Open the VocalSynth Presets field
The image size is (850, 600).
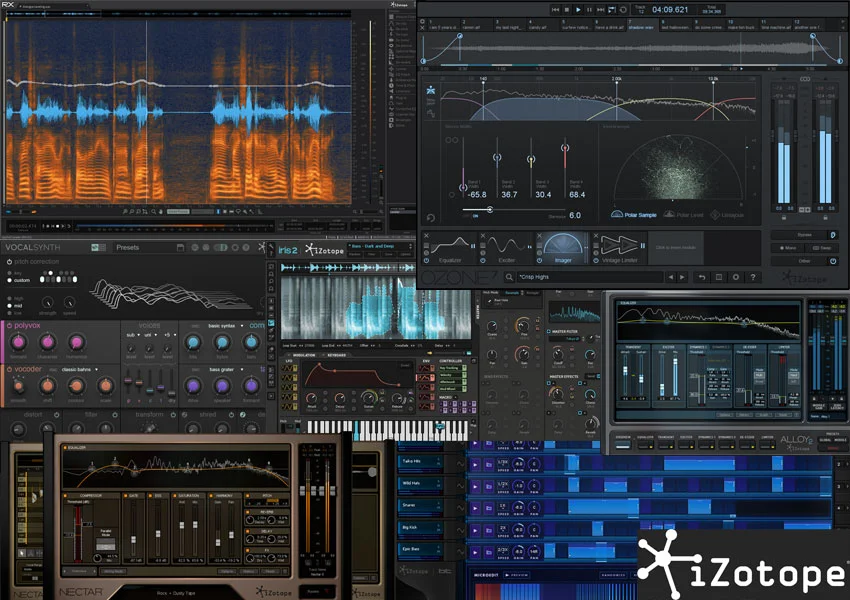147,247
